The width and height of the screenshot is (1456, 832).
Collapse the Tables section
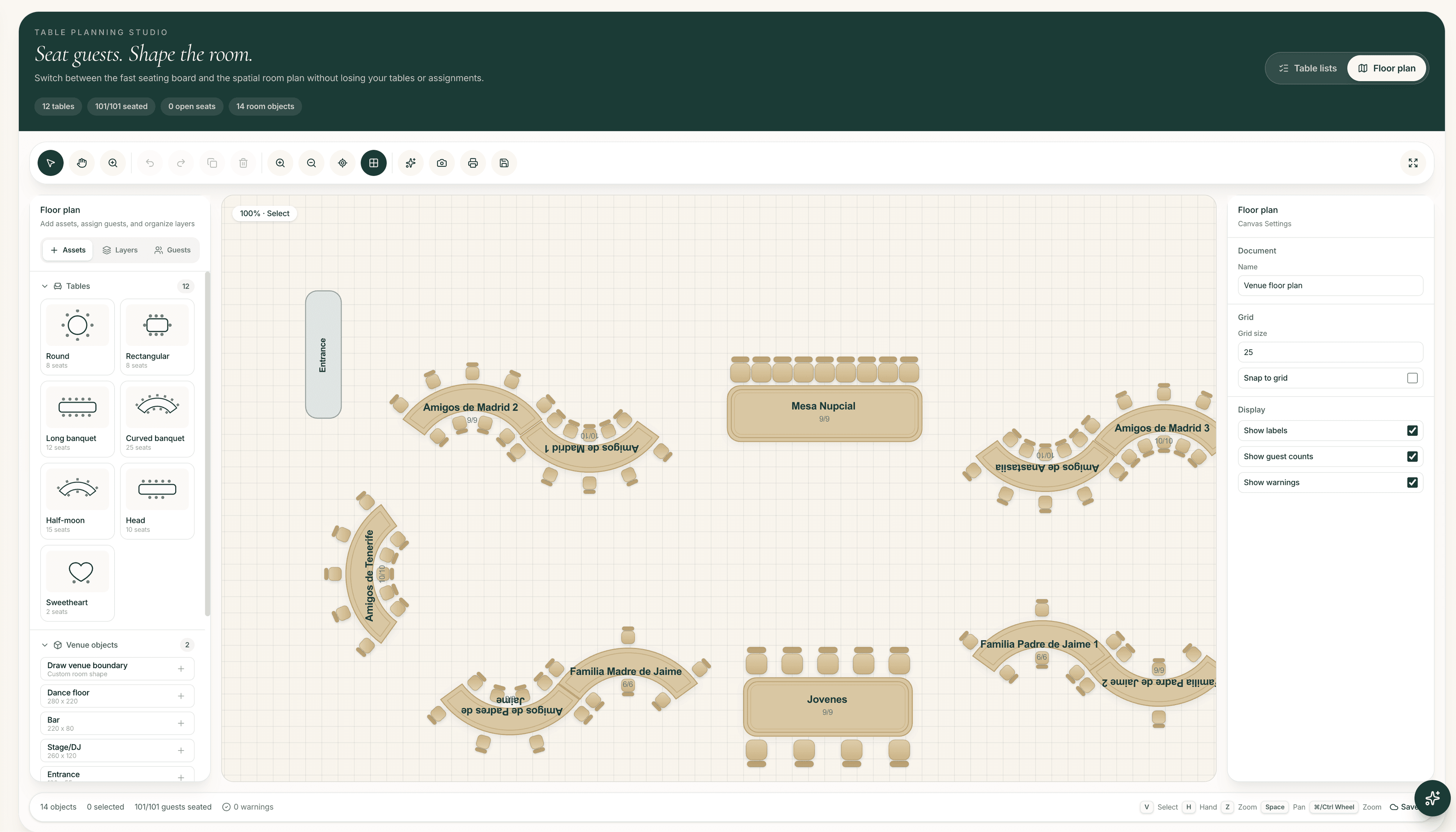coord(45,286)
